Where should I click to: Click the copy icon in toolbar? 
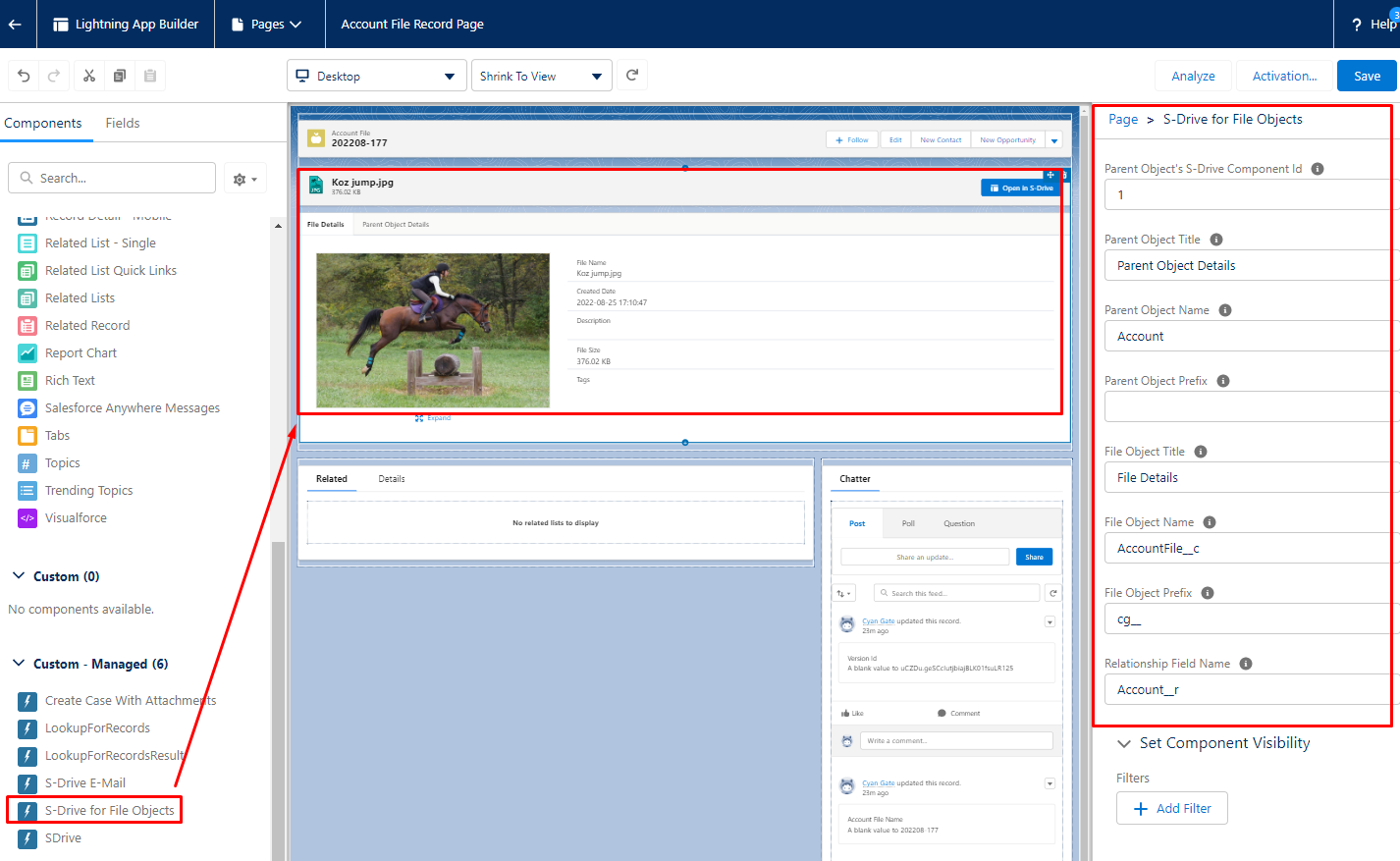[120, 76]
